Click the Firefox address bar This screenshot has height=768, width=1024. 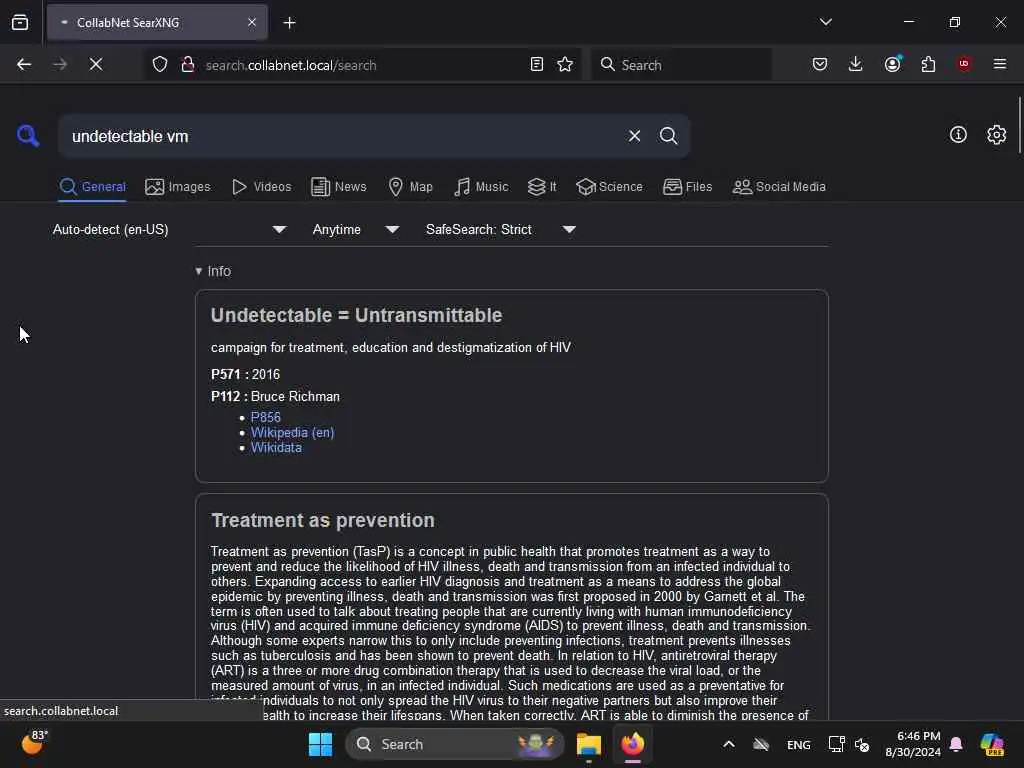point(362,64)
